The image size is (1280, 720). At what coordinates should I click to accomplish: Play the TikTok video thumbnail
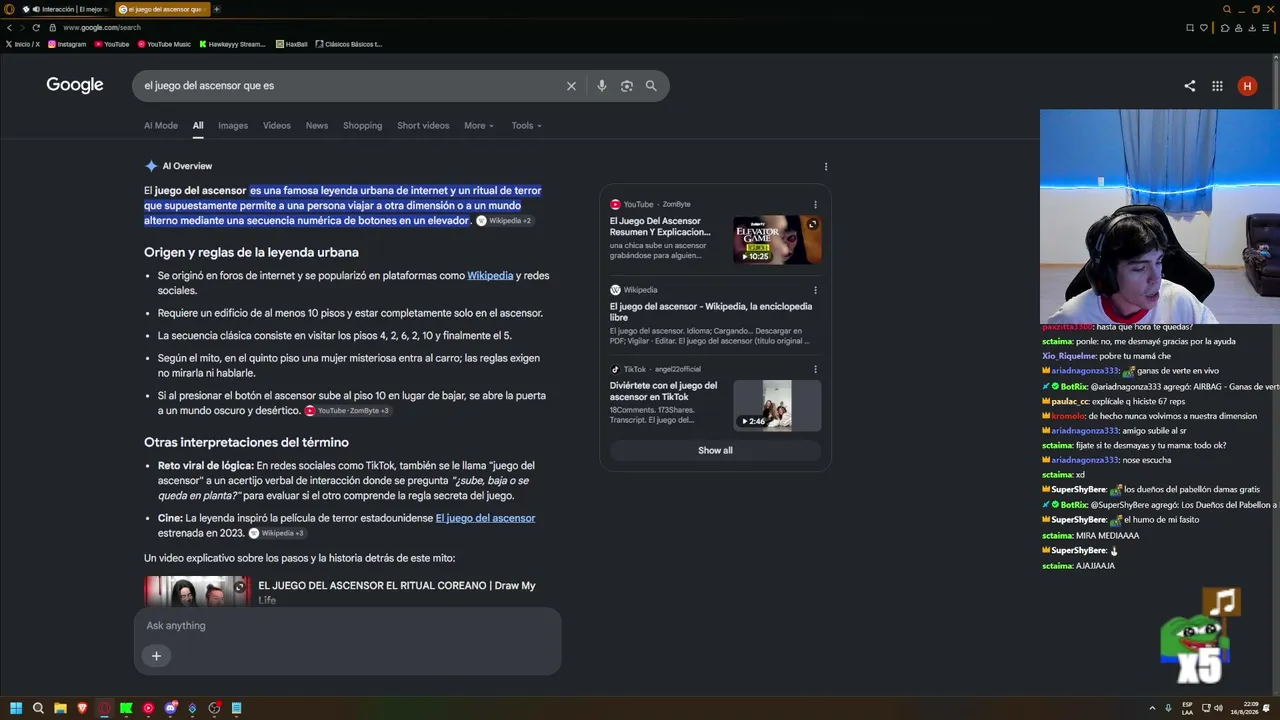[777, 405]
